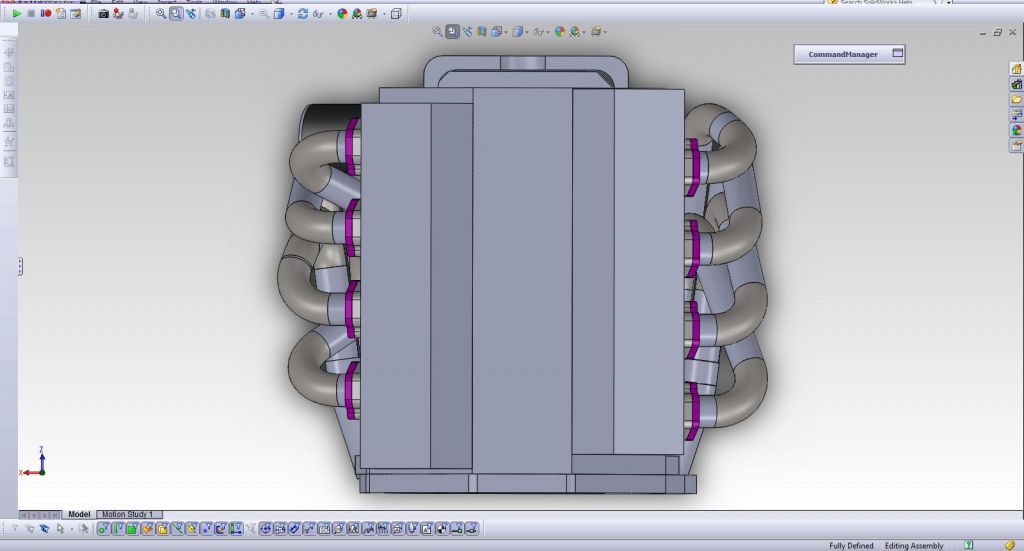Click the Rotate View icon in top toolbar
Viewport: 1024px width, 551px height.
[302, 14]
